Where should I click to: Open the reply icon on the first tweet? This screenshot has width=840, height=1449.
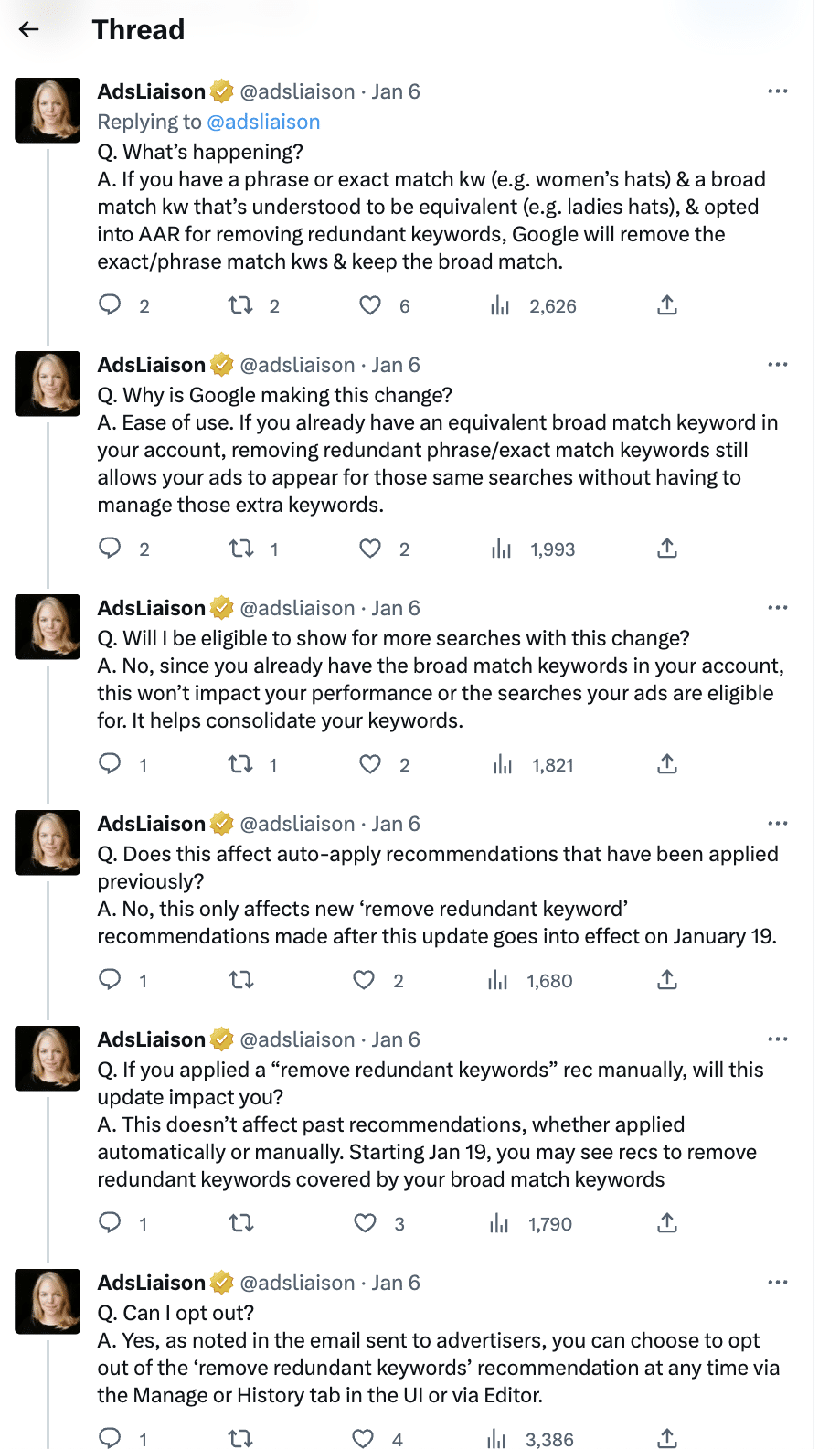click(x=110, y=305)
